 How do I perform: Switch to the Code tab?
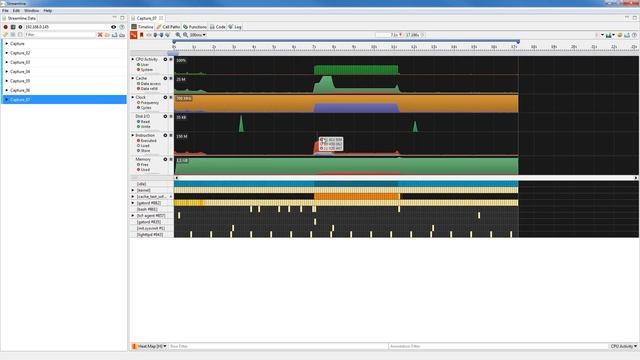click(218, 27)
